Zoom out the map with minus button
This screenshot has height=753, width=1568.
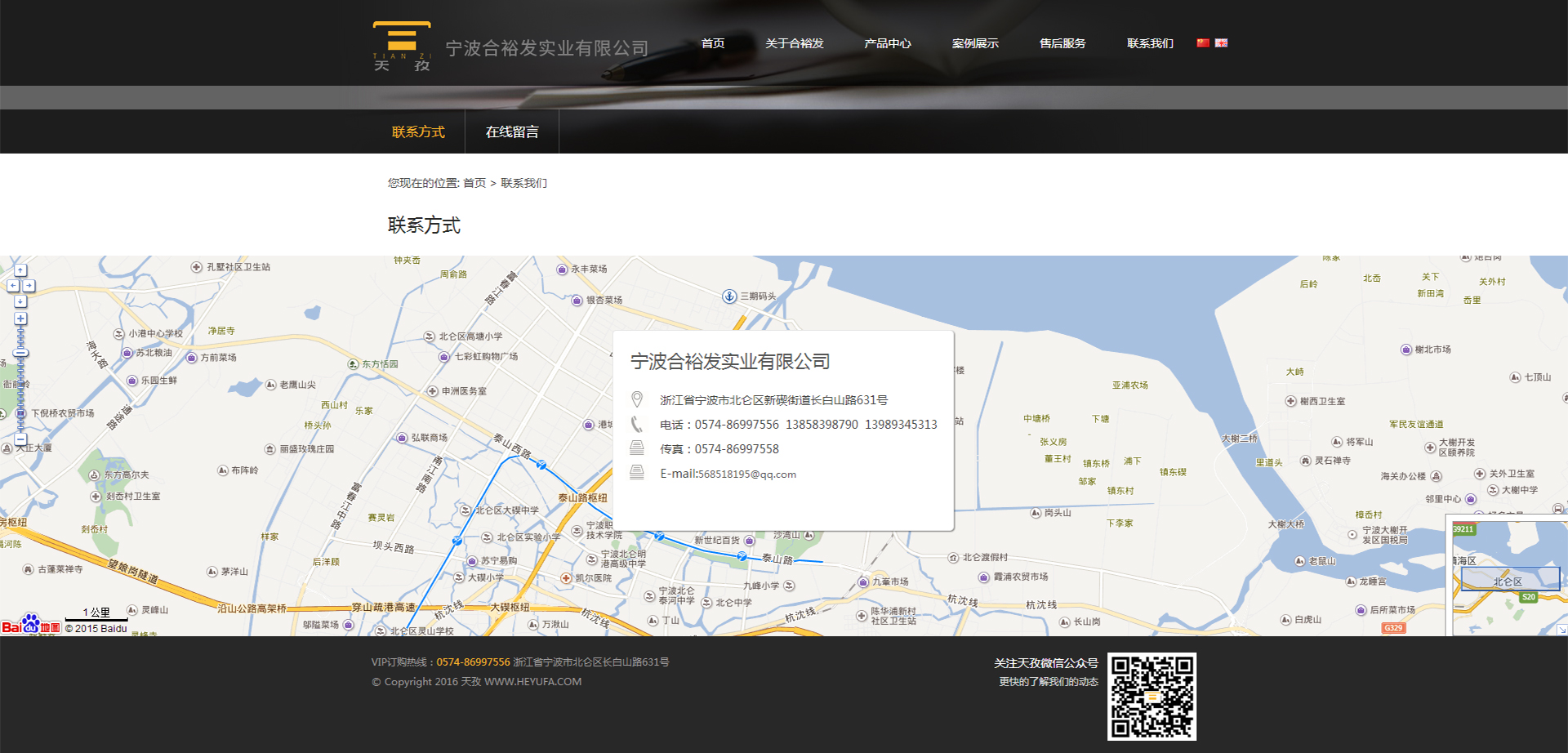(20, 439)
